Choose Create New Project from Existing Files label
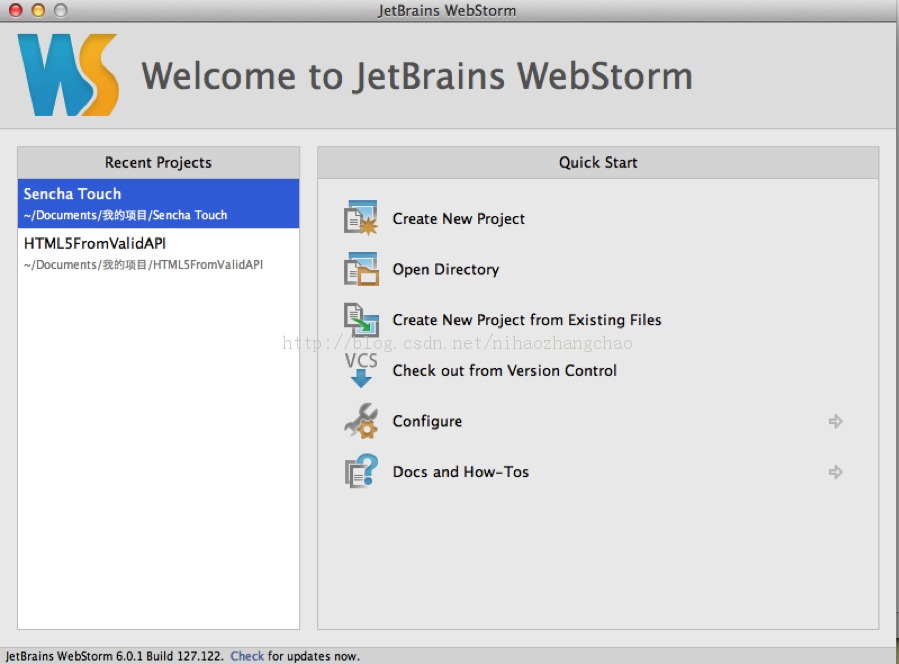Viewport: 899px width, 664px height. point(527,320)
